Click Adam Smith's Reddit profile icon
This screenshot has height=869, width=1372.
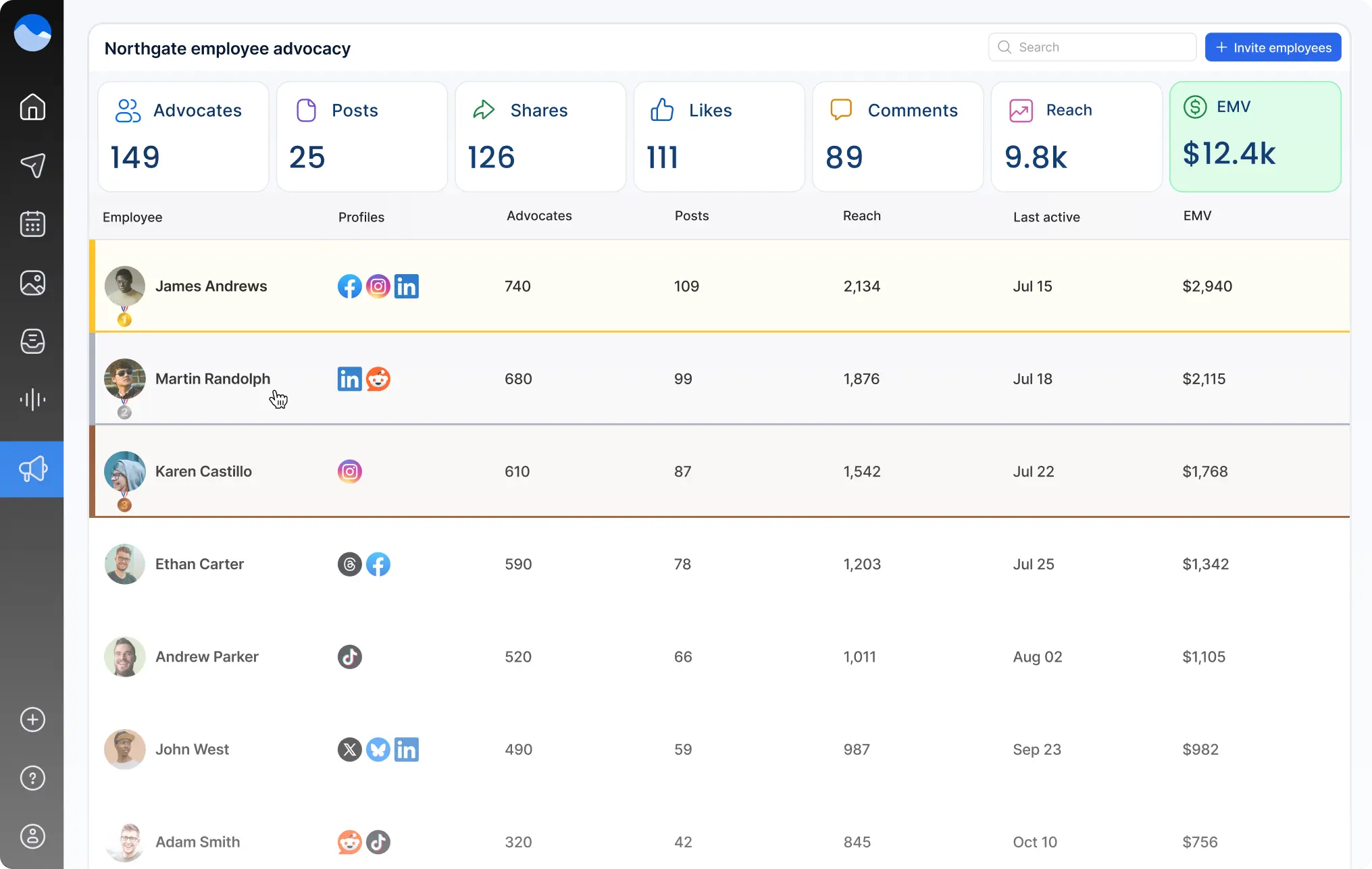(x=349, y=842)
